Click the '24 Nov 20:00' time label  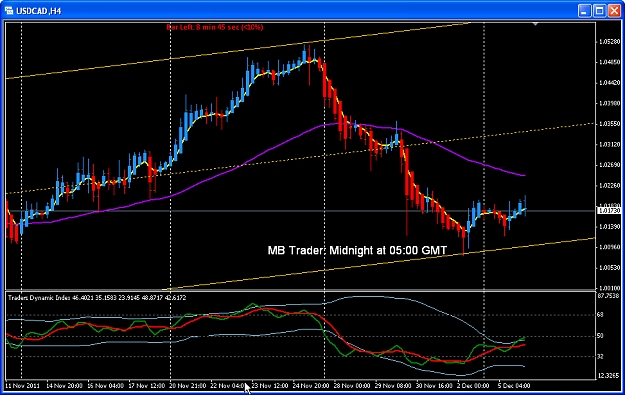click(x=311, y=385)
